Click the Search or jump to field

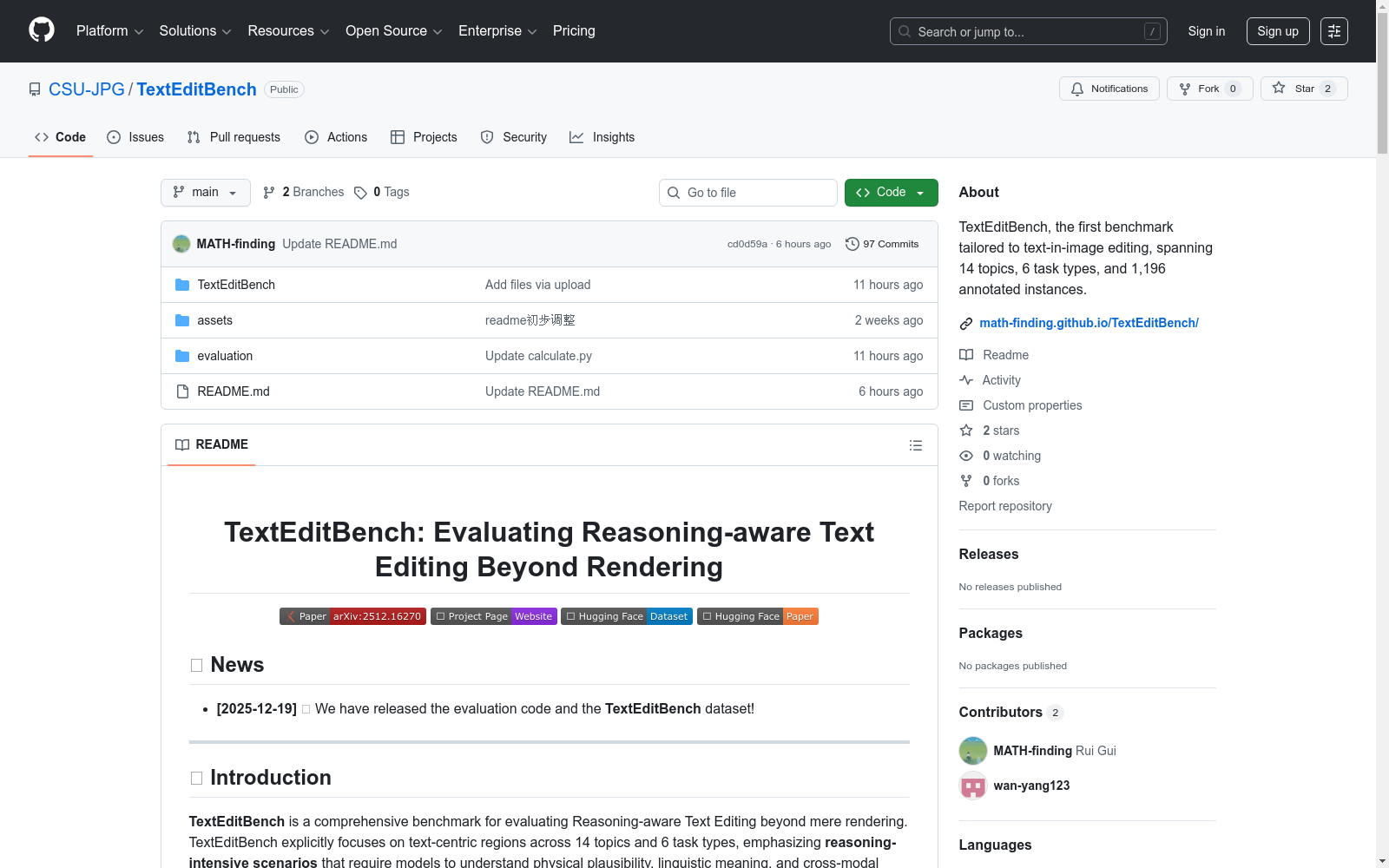[1029, 31]
